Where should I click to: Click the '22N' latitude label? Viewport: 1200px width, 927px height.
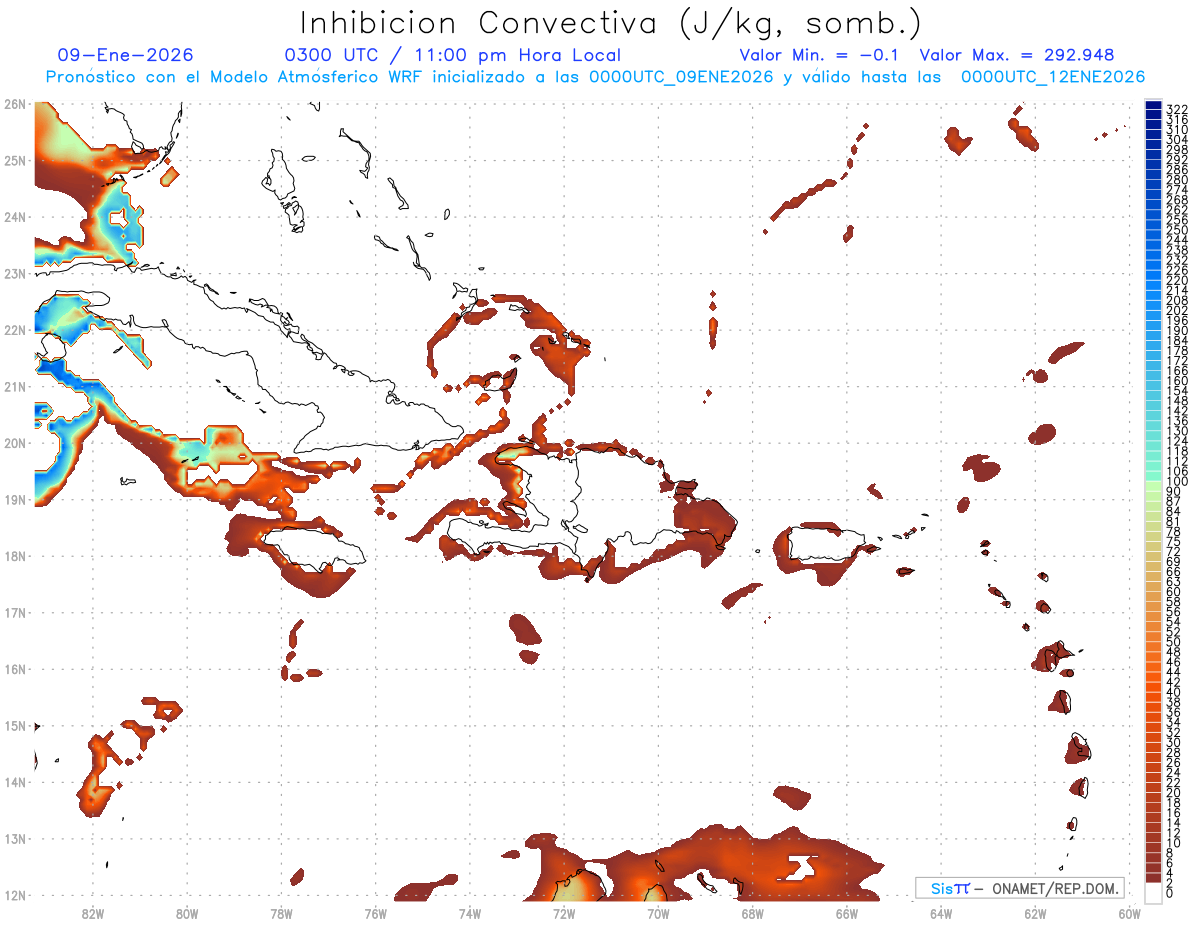point(14,330)
